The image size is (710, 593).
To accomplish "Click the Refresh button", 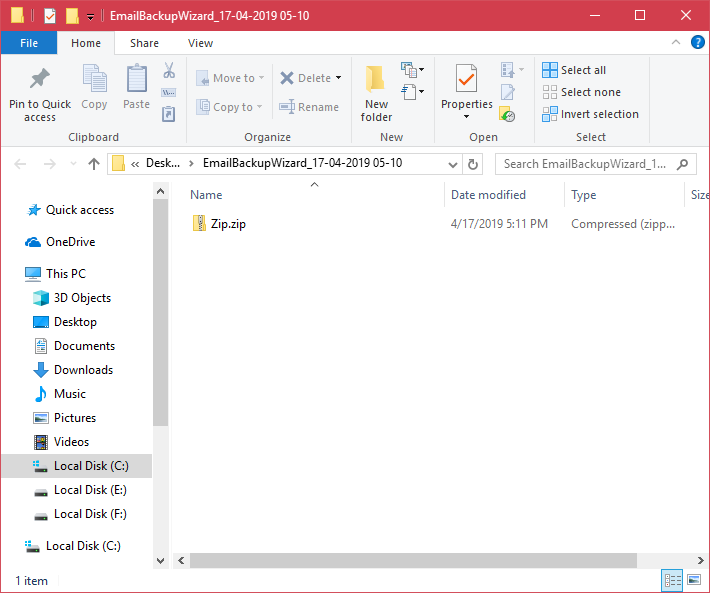I will [x=473, y=164].
